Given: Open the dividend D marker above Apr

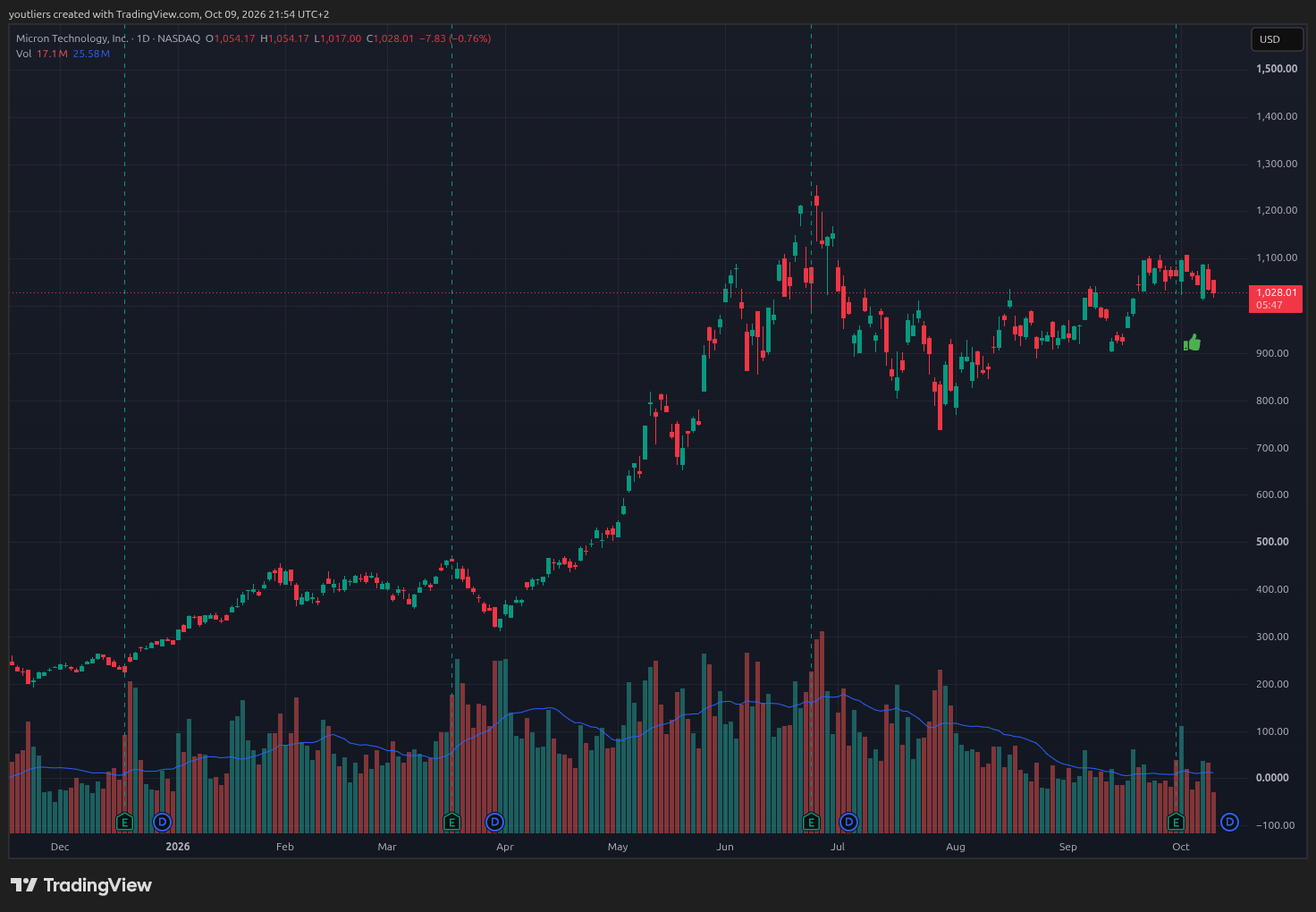Looking at the screenshot, I should (494, 822).
